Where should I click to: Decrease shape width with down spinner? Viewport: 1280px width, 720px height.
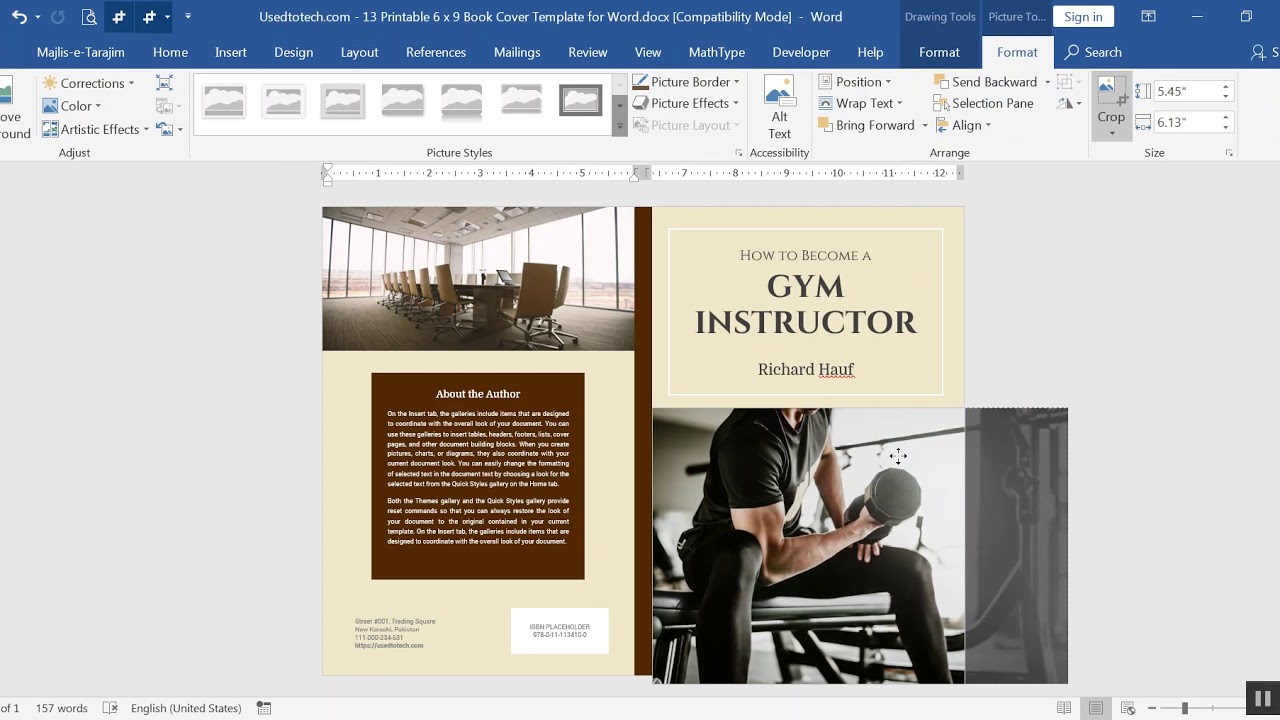1226,127
